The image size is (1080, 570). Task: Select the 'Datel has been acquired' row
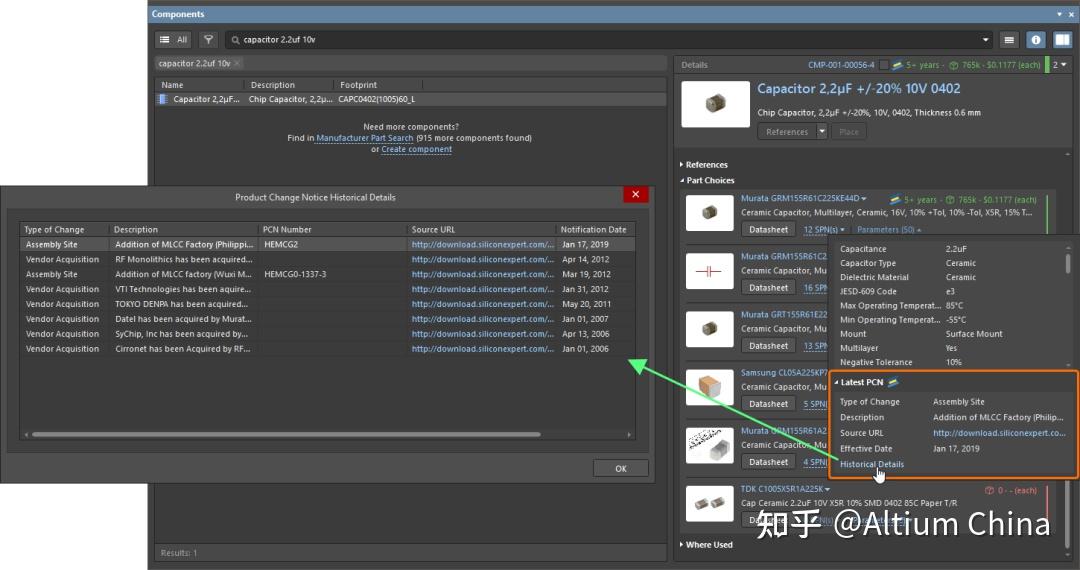327,319
